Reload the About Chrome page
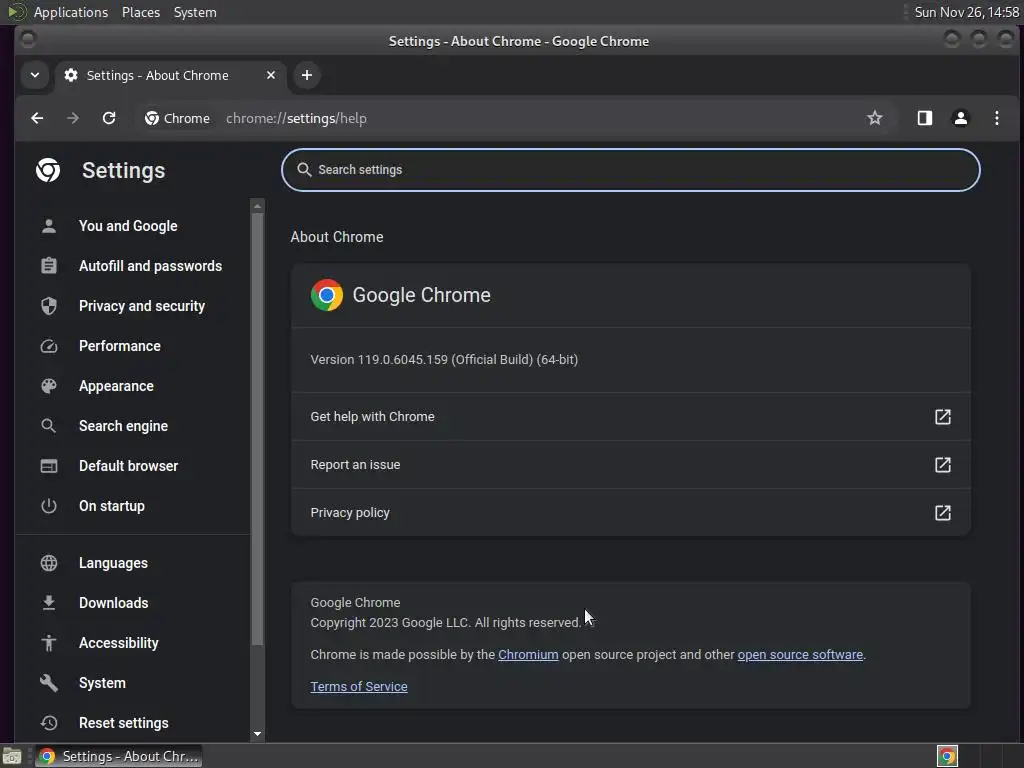This screenshot has height=768, width=1024. pos(109,118)
